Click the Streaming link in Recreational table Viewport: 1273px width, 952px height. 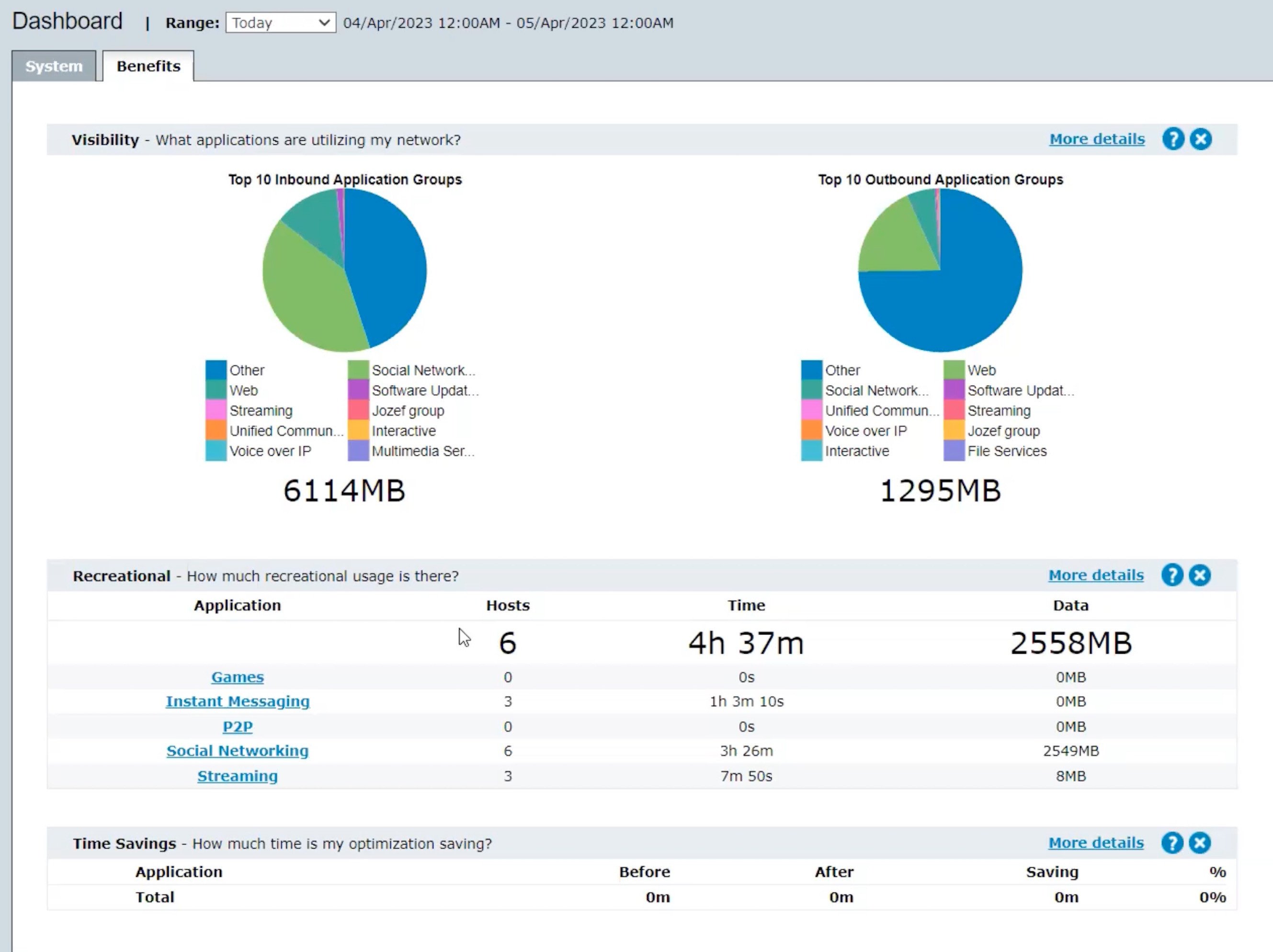[x=237, y=776]
